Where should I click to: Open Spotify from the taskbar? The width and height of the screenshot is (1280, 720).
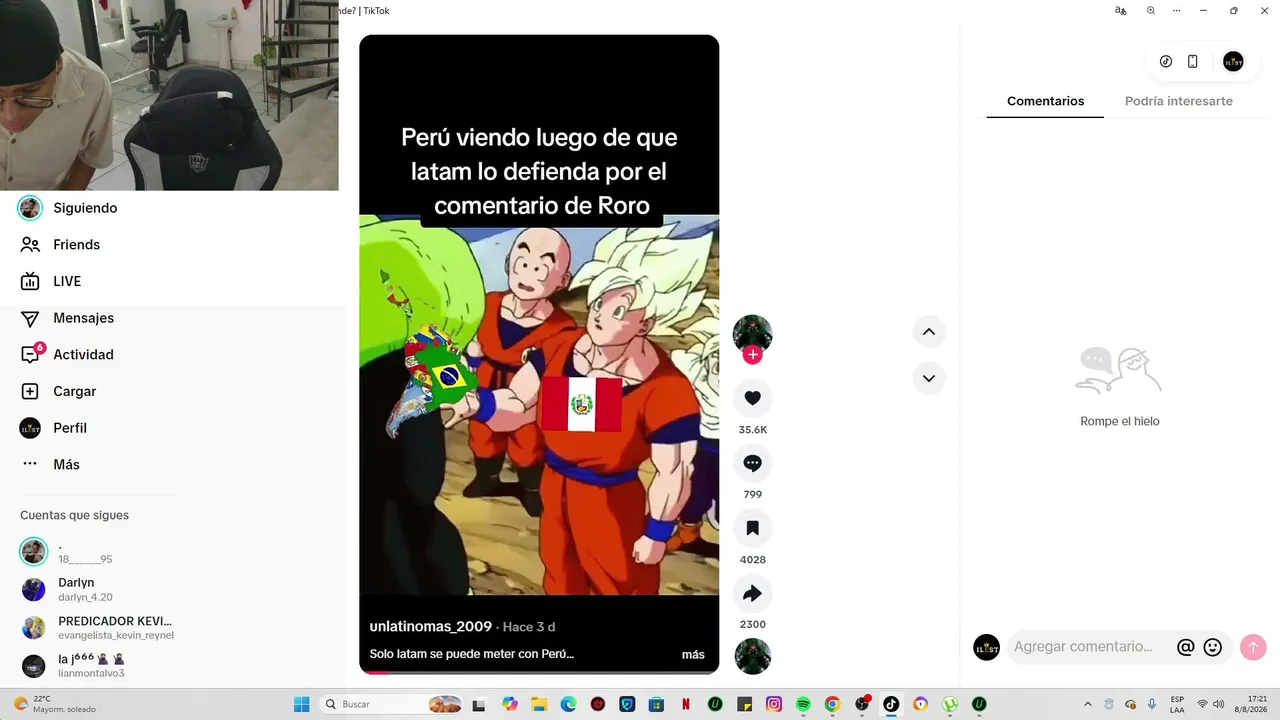pos(803,704)
